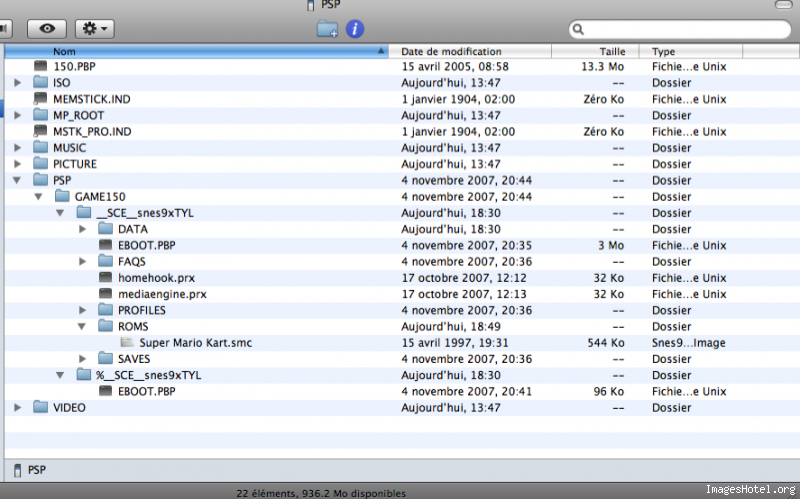Screen dimensions: 800x499
Task: Collapse the __SCE__snes9xTYL folder
Action: [x=60, y=213]
